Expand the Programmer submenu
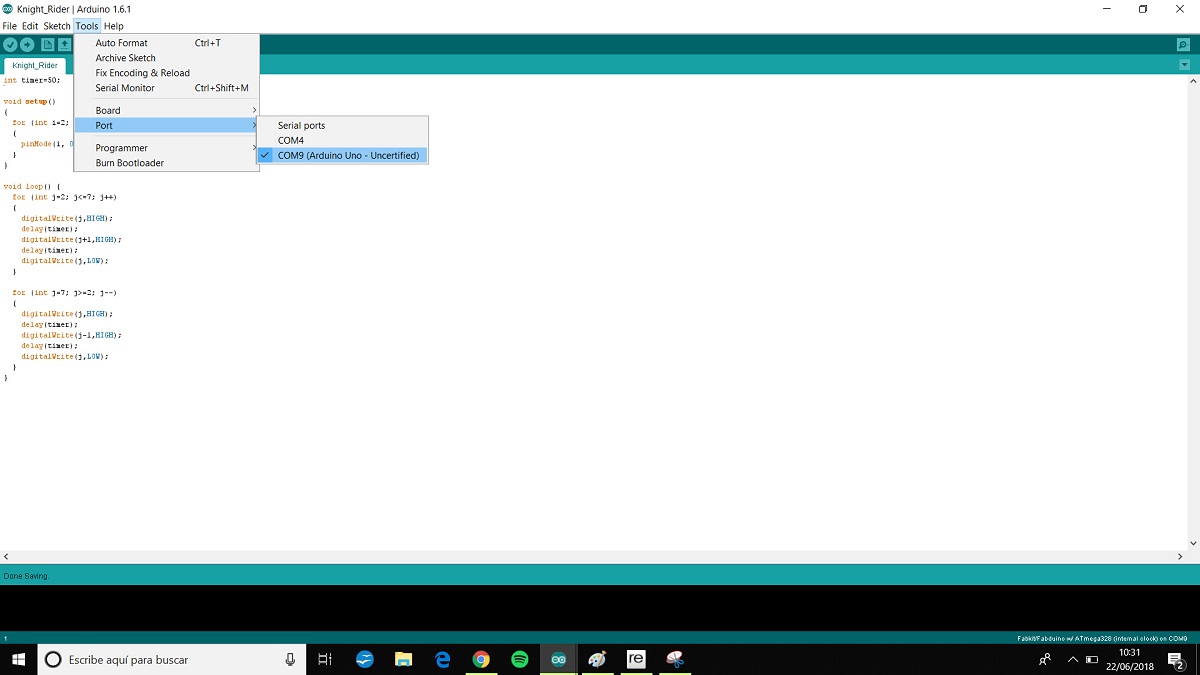This screenshot has height=675, width=1200. pos(167,148)
